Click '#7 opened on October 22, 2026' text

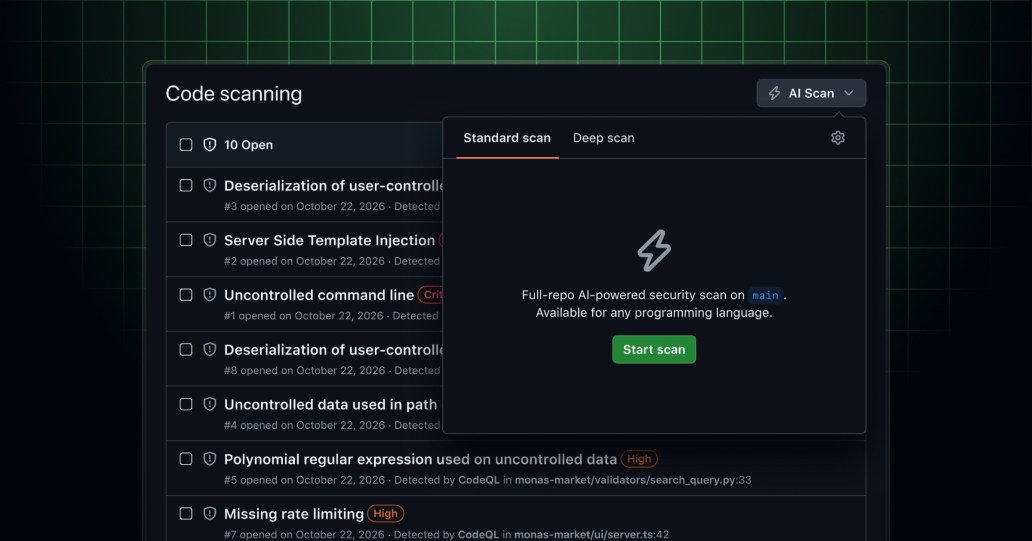point(304,534)
